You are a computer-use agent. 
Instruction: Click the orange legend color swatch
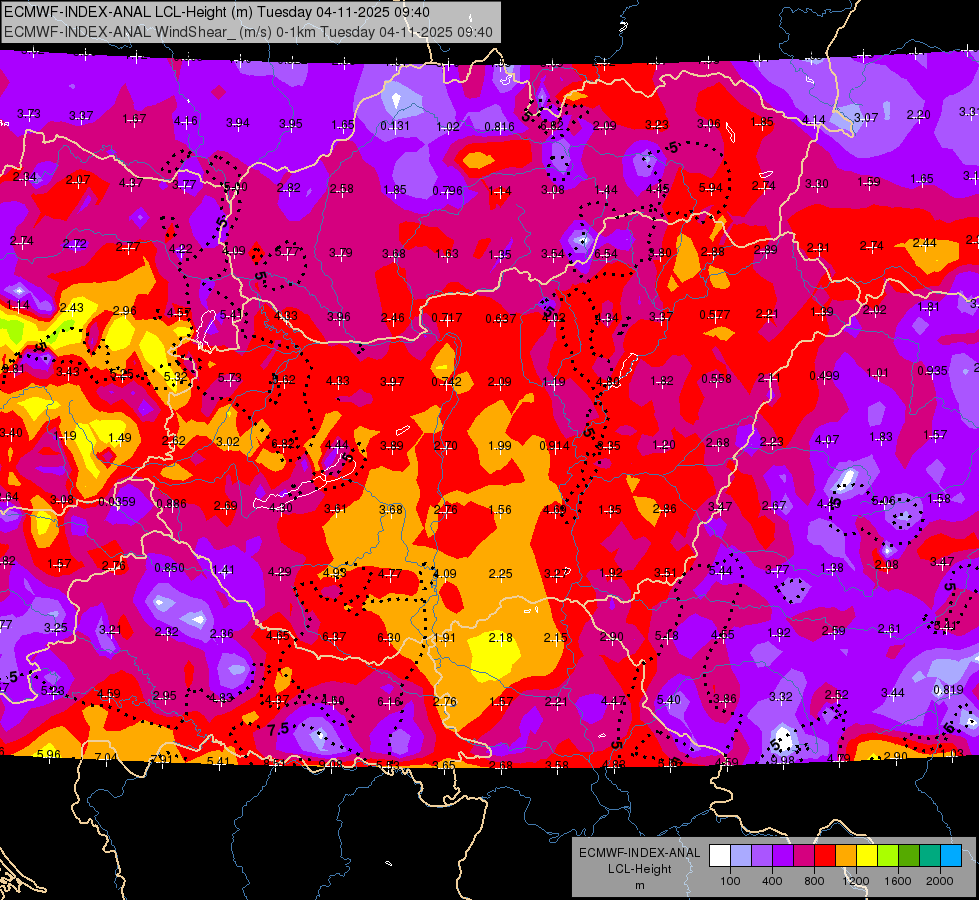point(846,856)
